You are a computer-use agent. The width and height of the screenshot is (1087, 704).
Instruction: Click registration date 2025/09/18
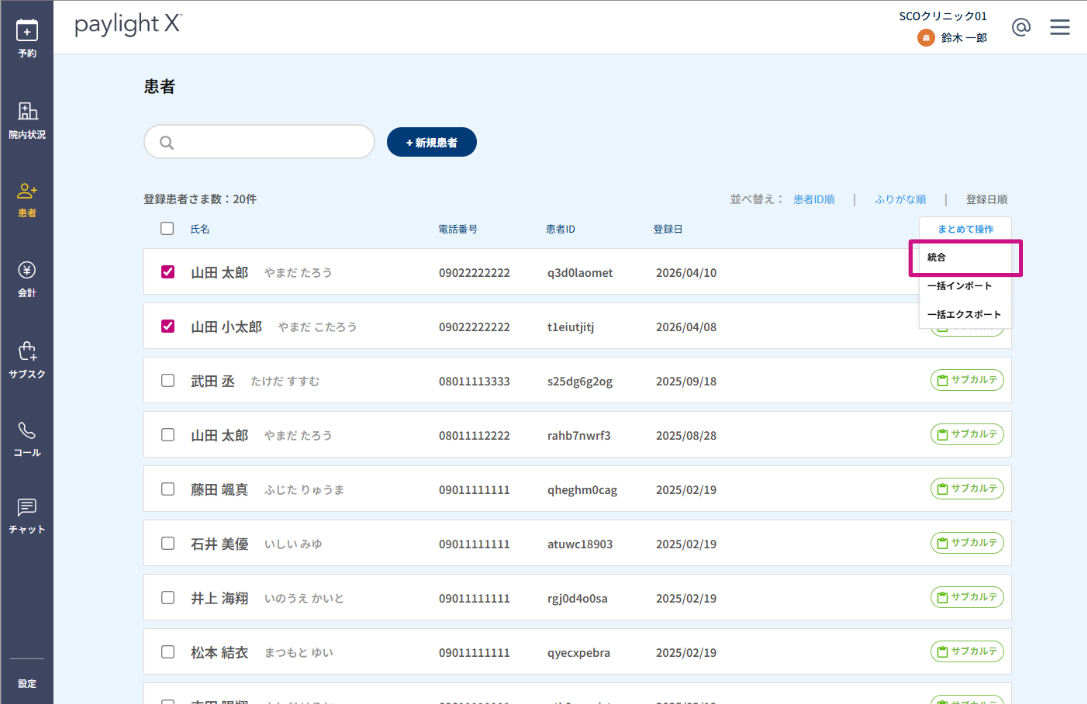pos(686,382)
